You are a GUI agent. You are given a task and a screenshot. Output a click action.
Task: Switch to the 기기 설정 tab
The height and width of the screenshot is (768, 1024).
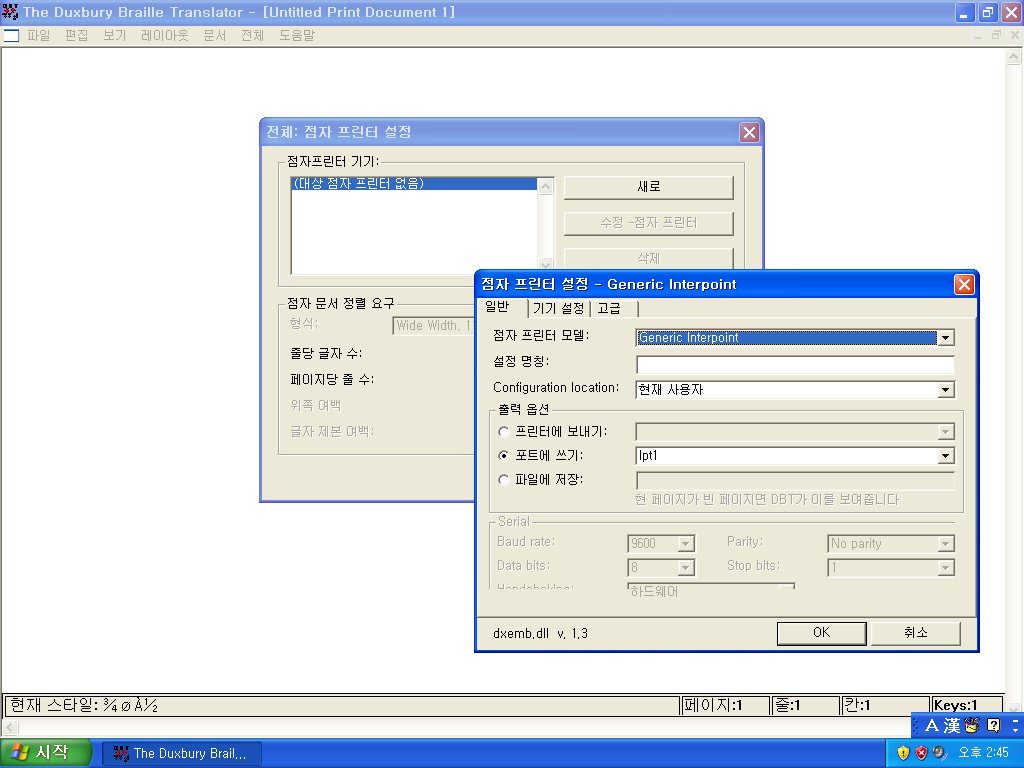click(x=558, y=308)
